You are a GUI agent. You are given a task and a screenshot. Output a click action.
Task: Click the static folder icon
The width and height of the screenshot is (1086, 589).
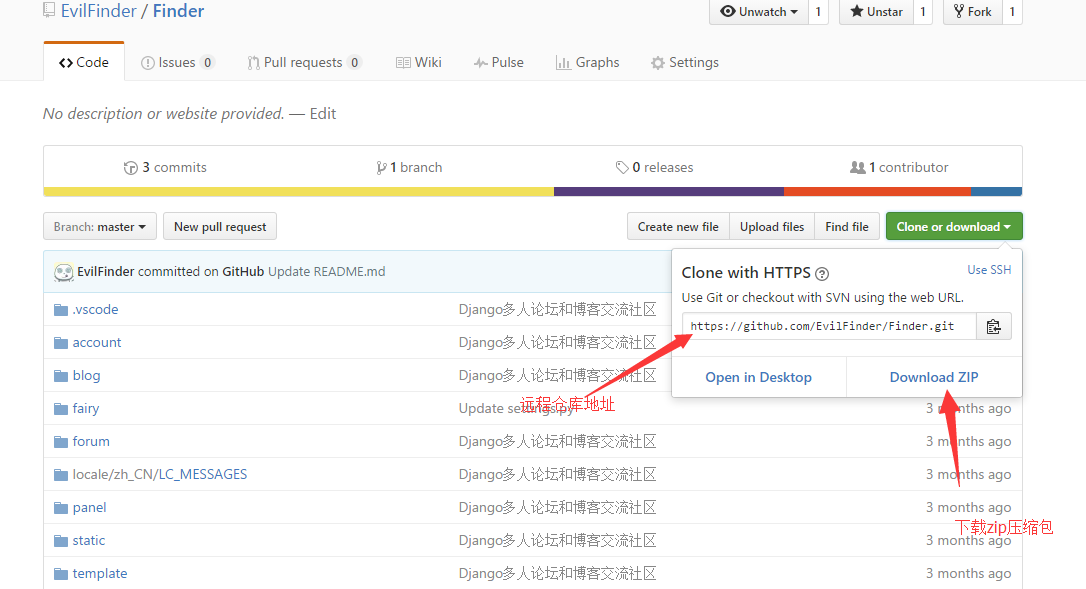(x=61, y=540)
